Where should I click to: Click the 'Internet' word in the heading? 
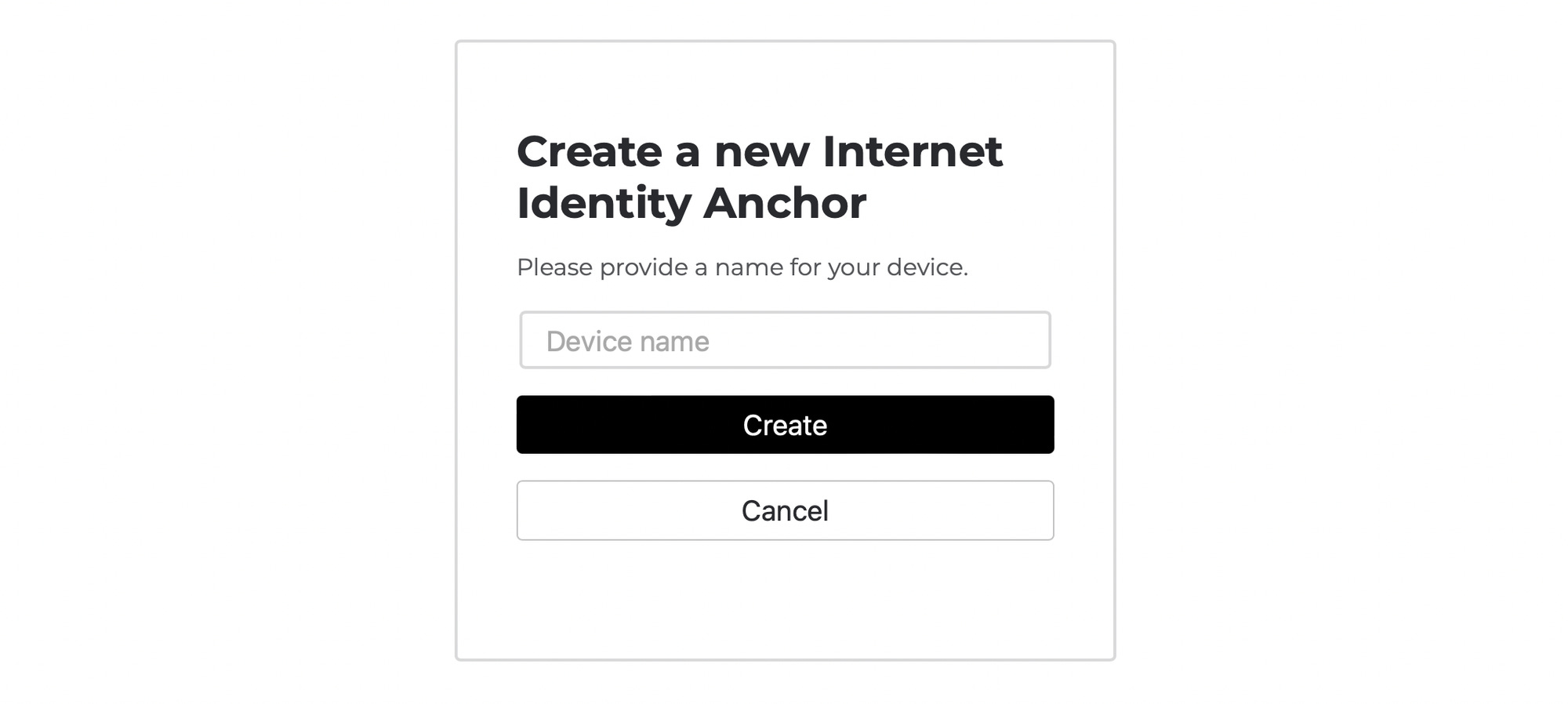[913, 151]
